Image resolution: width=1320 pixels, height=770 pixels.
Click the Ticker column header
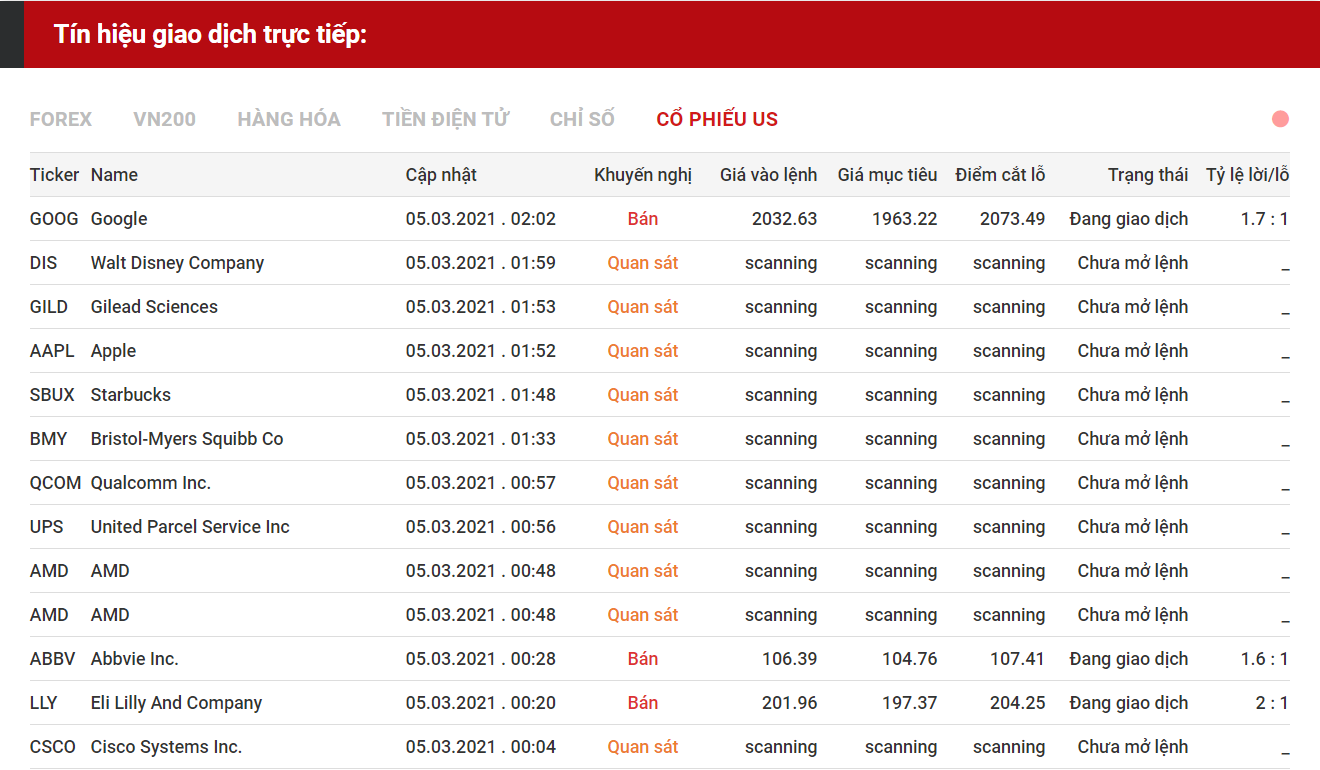pyautogui.click(x=54, y=175)
